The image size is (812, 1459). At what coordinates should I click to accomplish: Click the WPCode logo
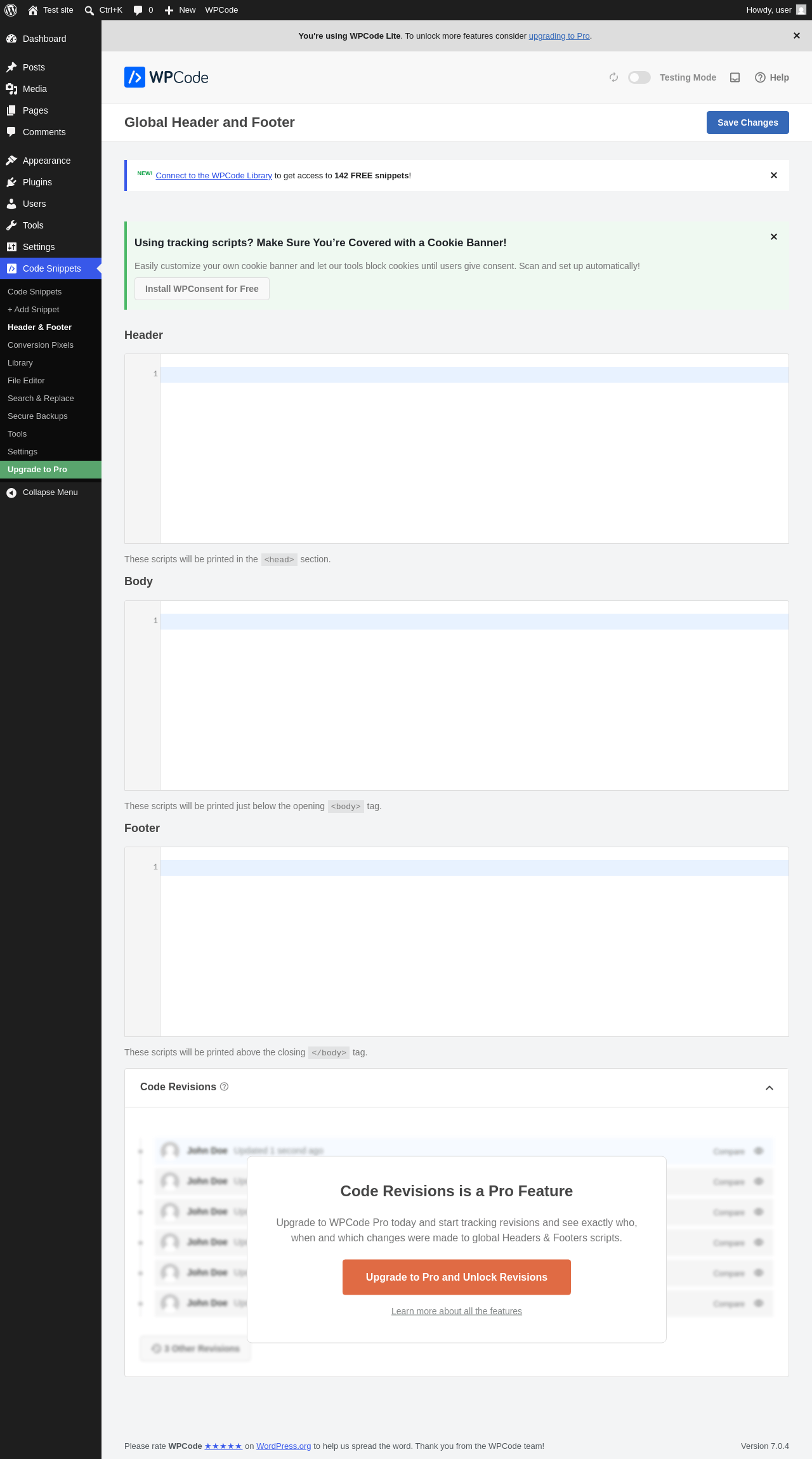[166, 77]
